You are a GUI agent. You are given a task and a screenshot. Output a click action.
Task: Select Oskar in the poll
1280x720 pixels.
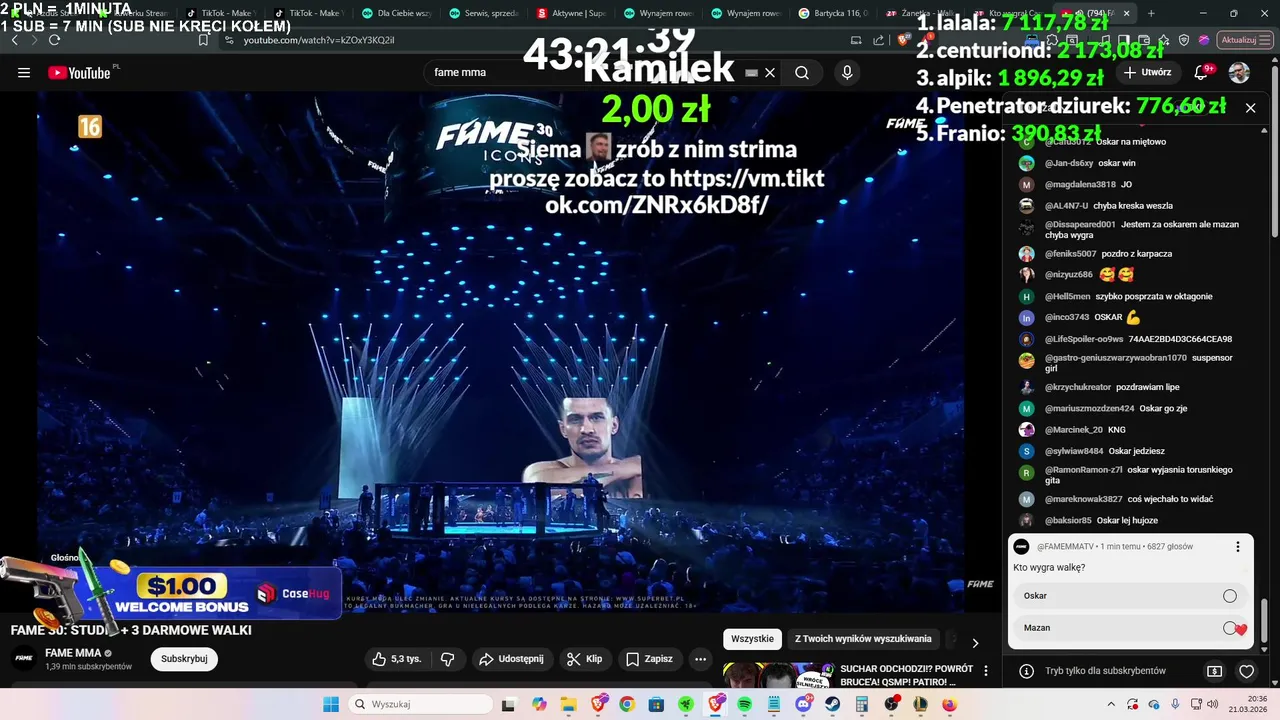(1131, 596)
